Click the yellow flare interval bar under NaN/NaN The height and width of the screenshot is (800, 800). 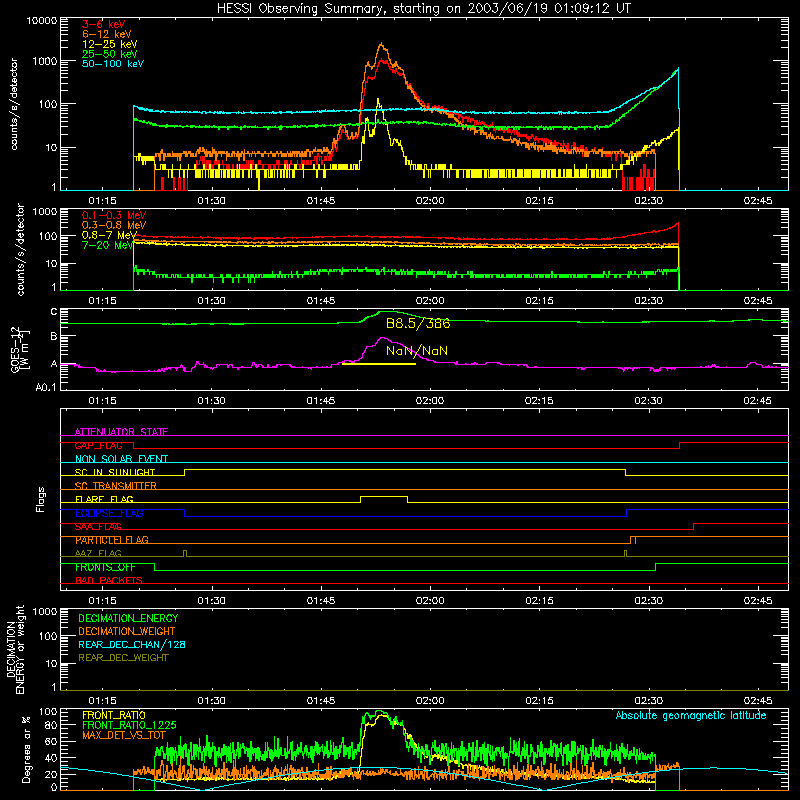(x=379, y=364)
